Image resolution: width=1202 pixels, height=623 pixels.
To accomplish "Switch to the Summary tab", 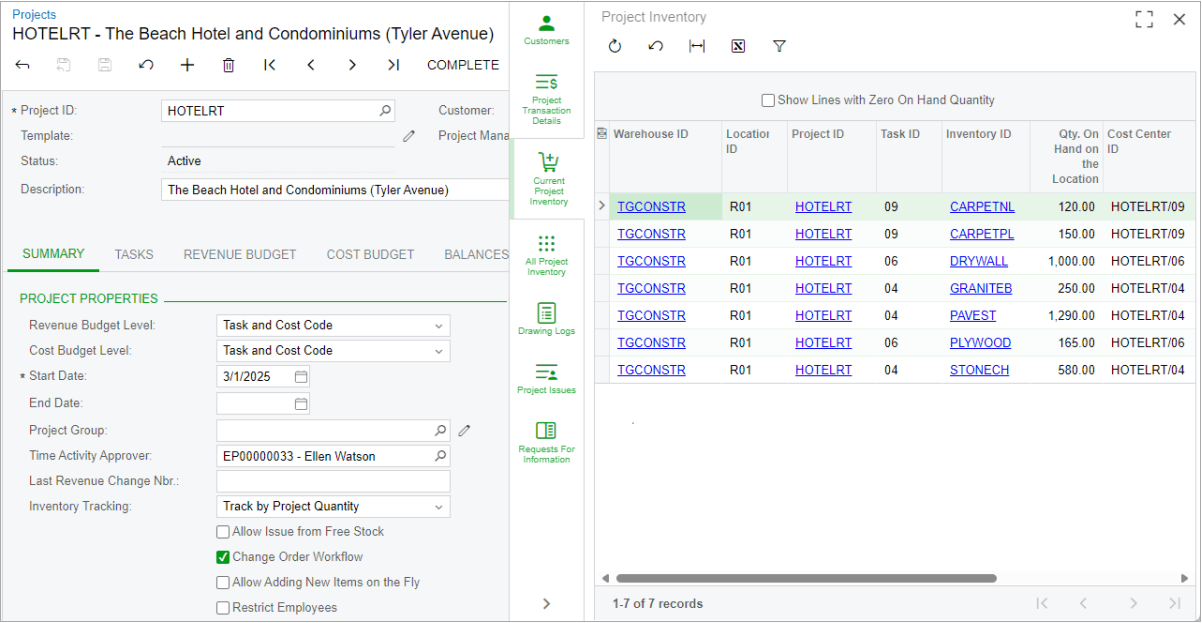I will tap(53, 254).
